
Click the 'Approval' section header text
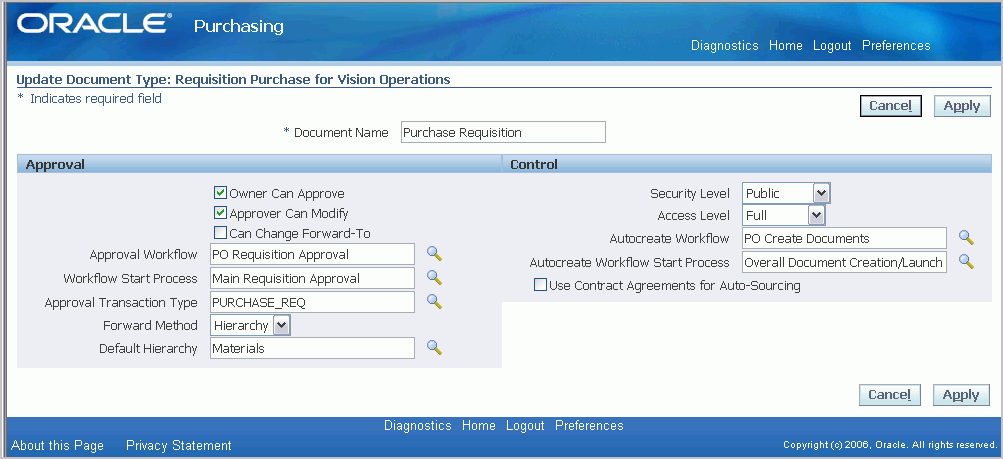coord(55,164)
